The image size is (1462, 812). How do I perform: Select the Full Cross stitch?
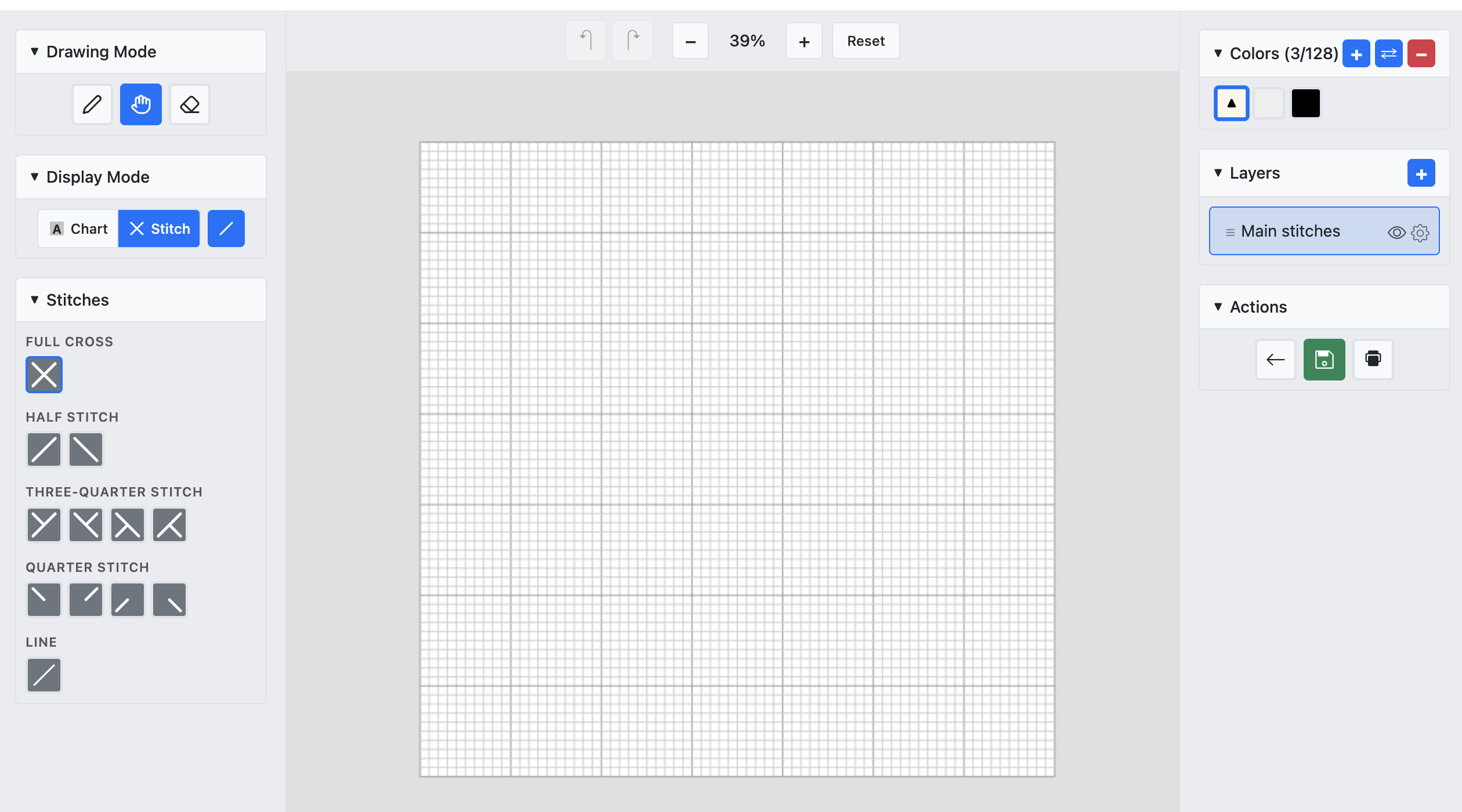(x=44, y=375)
